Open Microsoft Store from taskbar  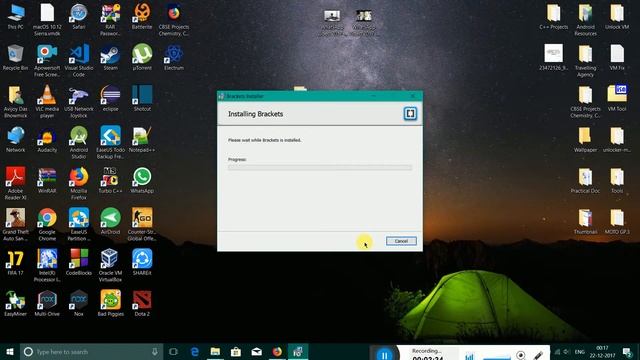pos(236,351)
